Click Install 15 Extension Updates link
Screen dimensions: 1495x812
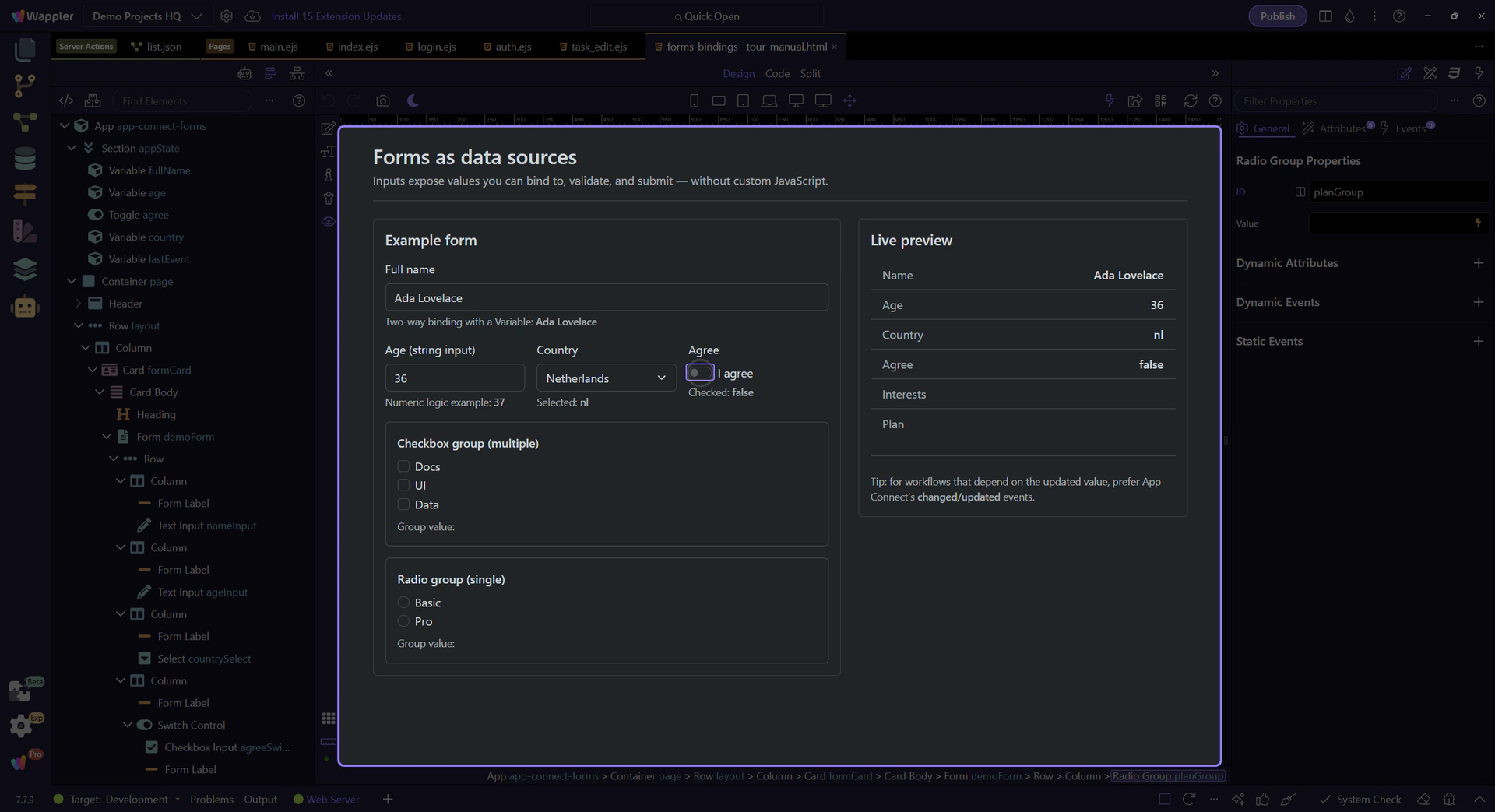click(336, 16)
